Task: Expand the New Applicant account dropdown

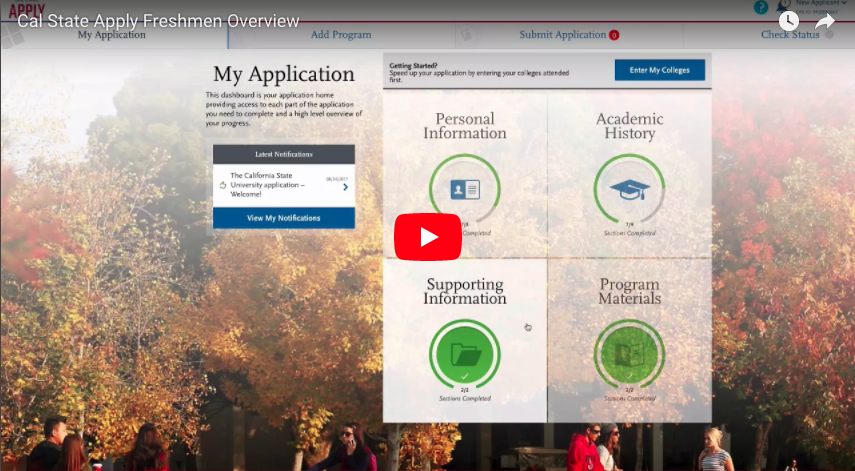Action: [x=821, y=3]
